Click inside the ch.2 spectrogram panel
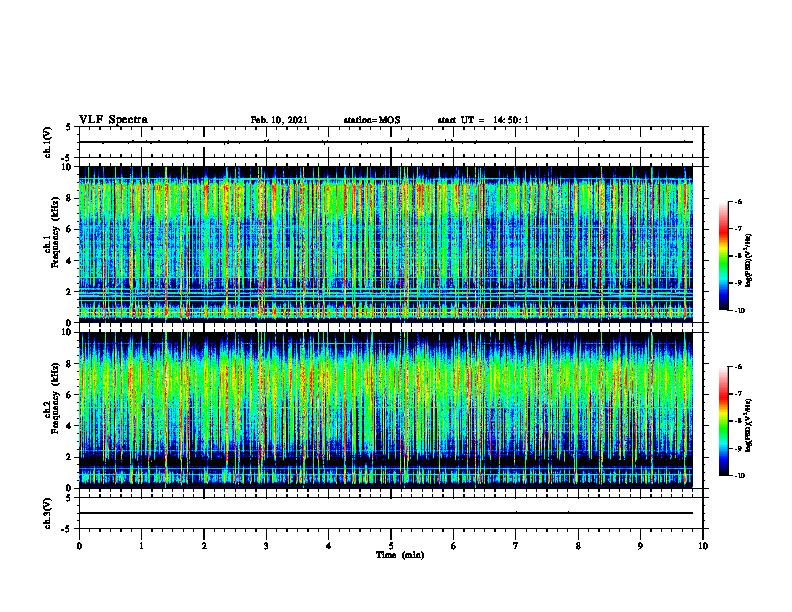 (386, 410)
